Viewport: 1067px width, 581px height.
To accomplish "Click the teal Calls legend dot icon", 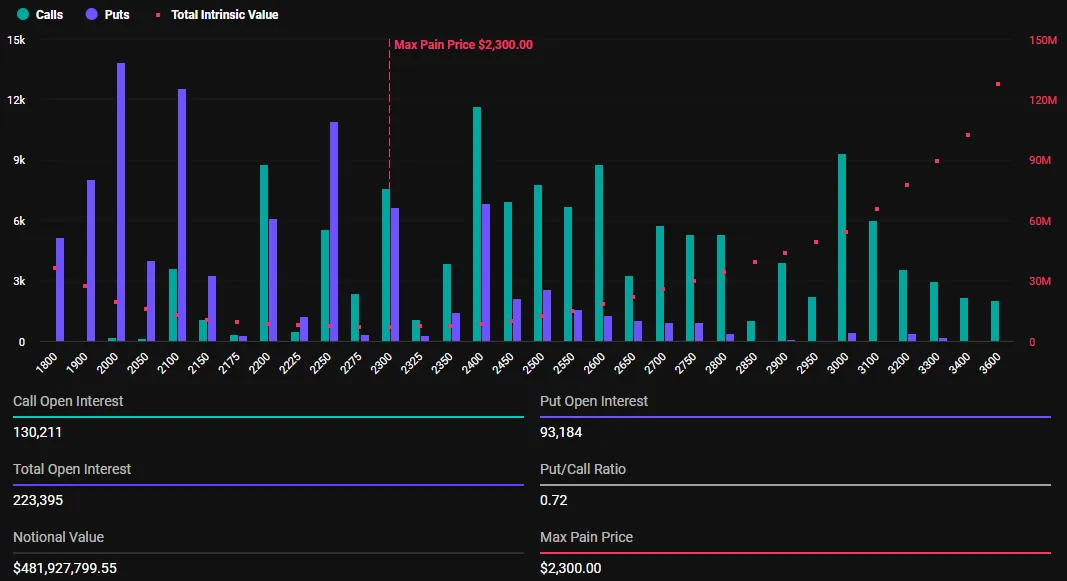I will pos(22,14).
